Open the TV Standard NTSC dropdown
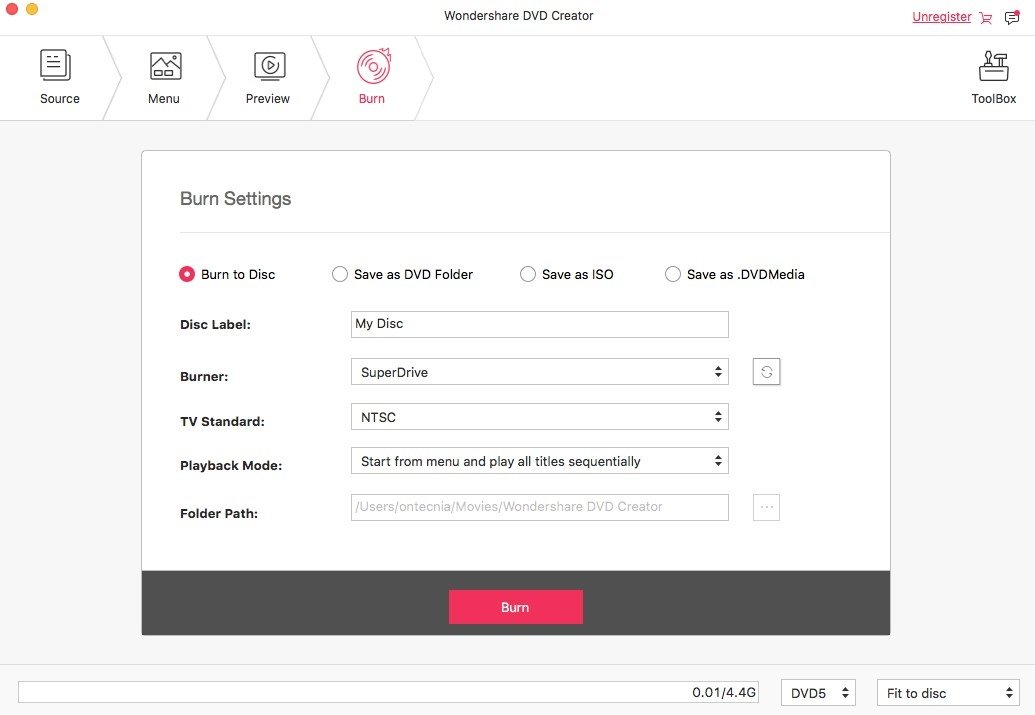 (539, 417)
